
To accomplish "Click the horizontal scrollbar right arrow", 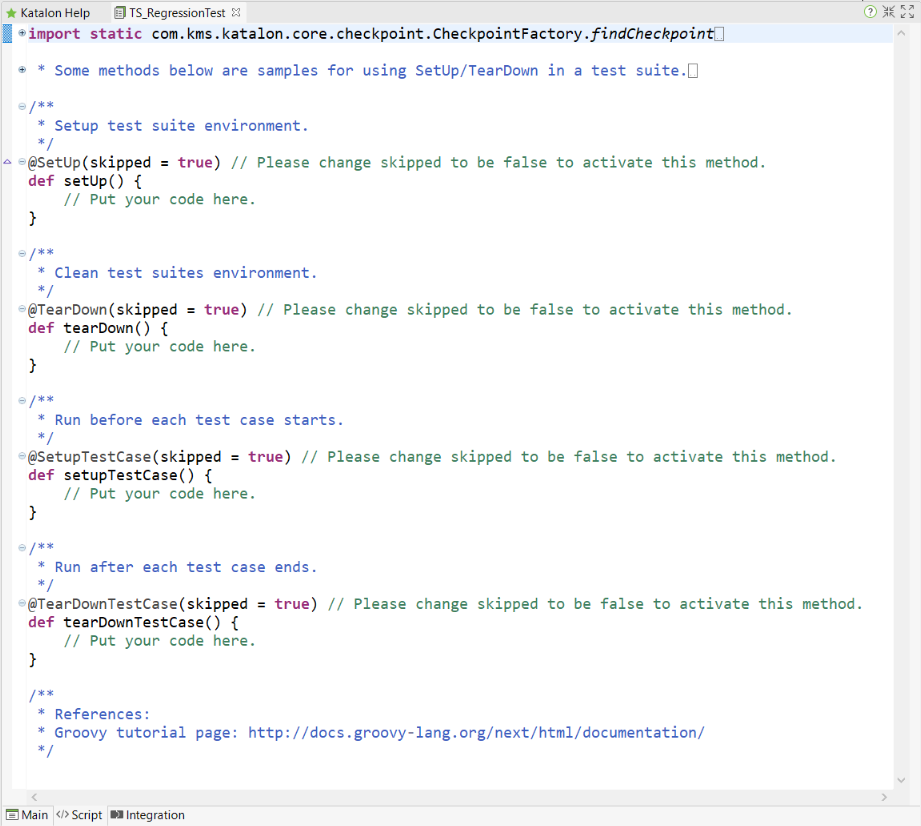I will point(884,797).
